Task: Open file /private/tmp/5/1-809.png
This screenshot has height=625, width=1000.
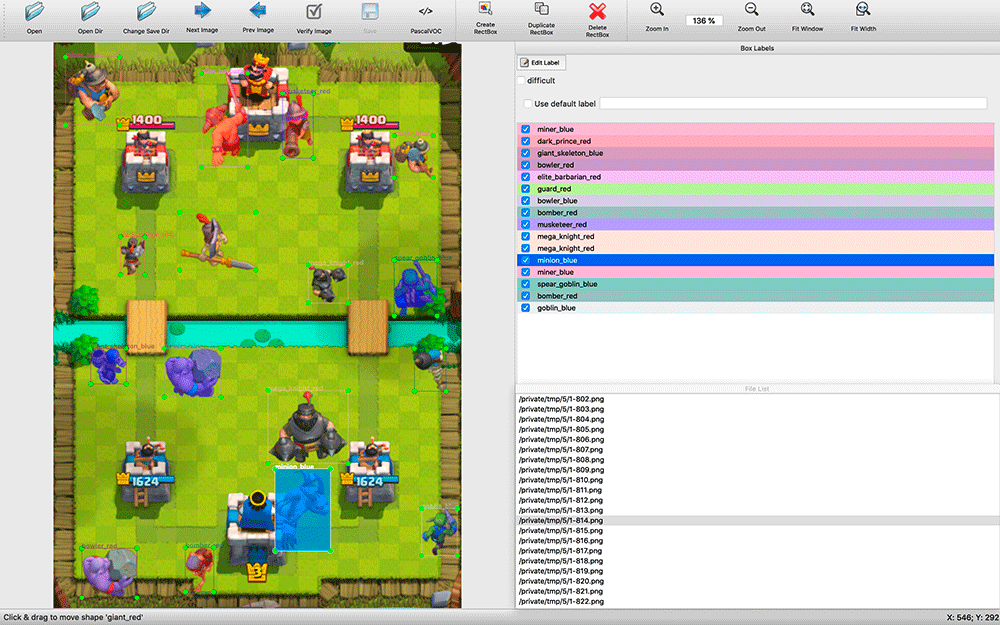Action: (561, 469)
